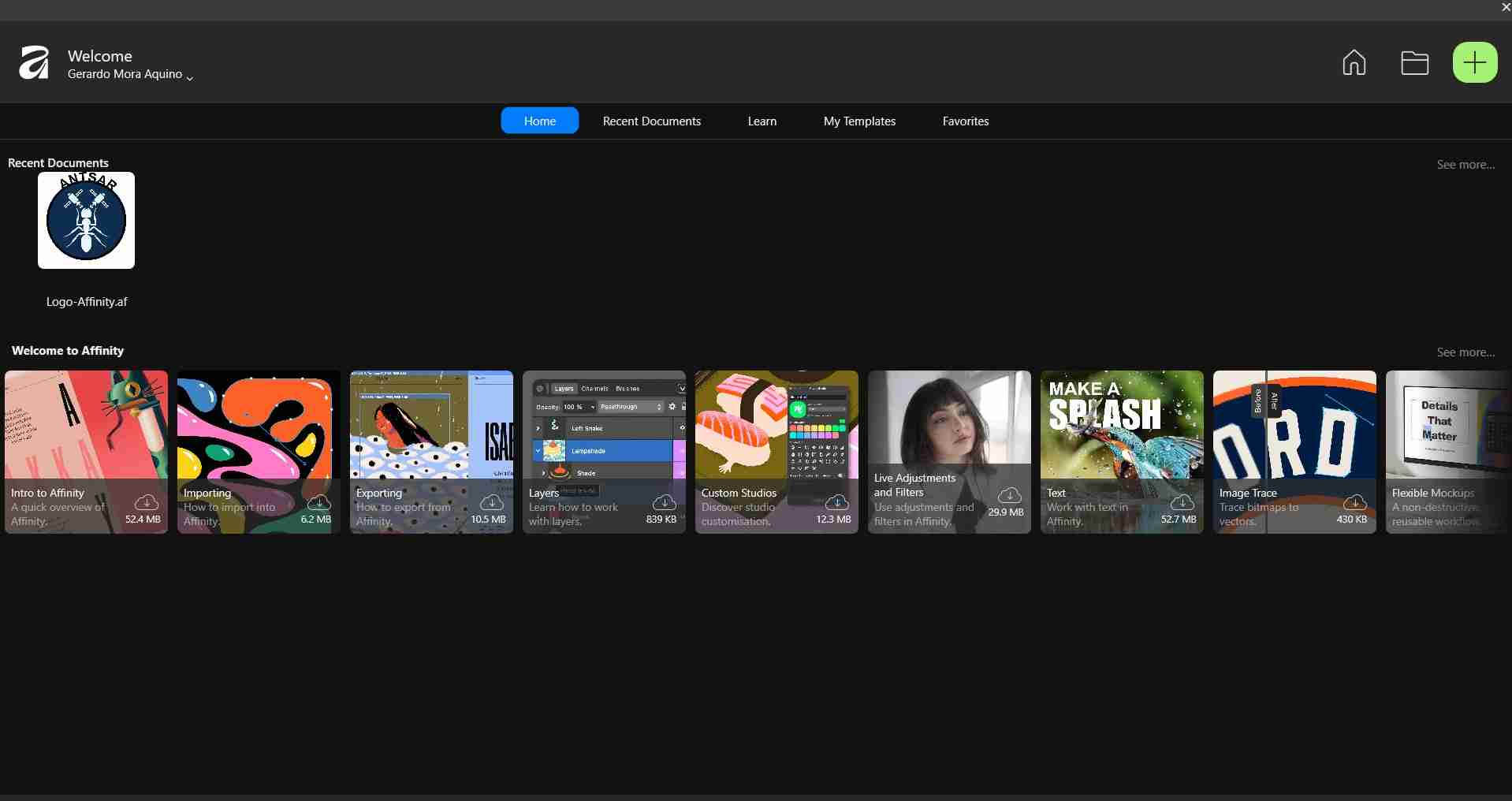Download the Layers tutorial via cloud icon

coord(664,501)
